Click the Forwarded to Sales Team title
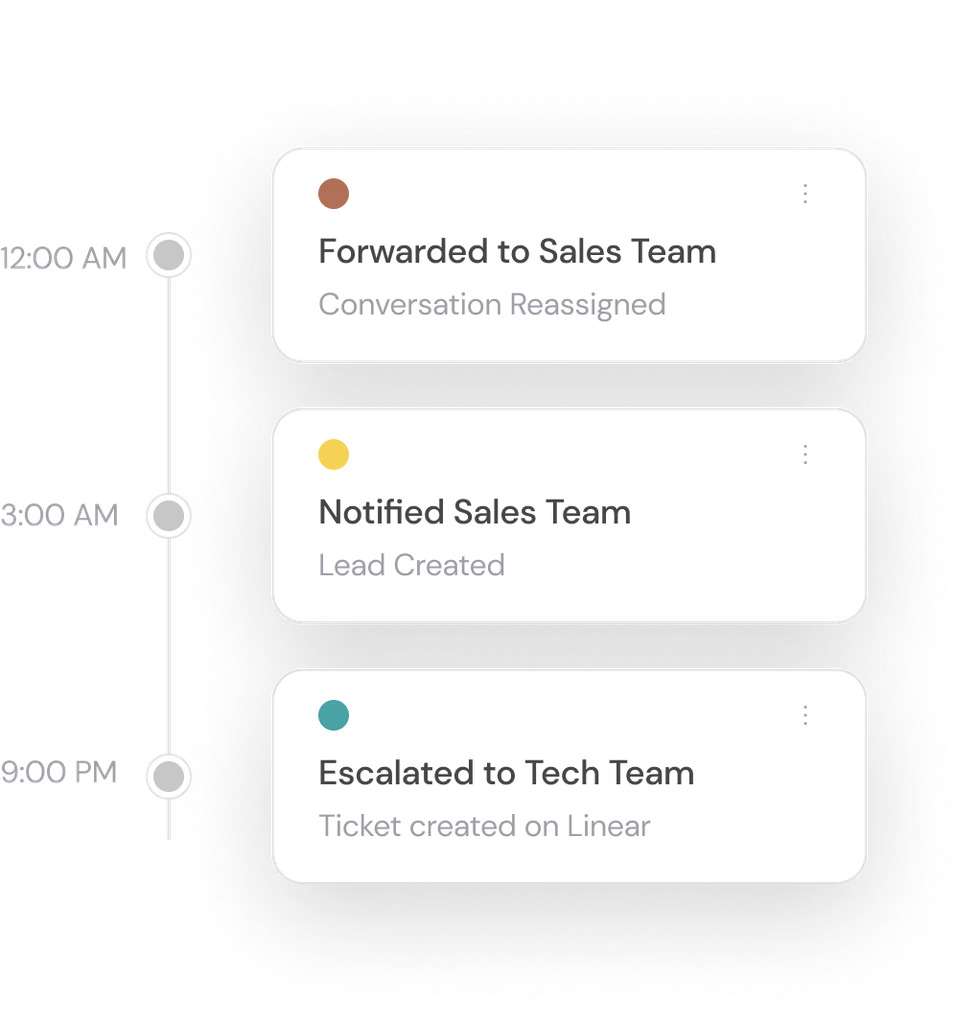 (x=517, y=251)
